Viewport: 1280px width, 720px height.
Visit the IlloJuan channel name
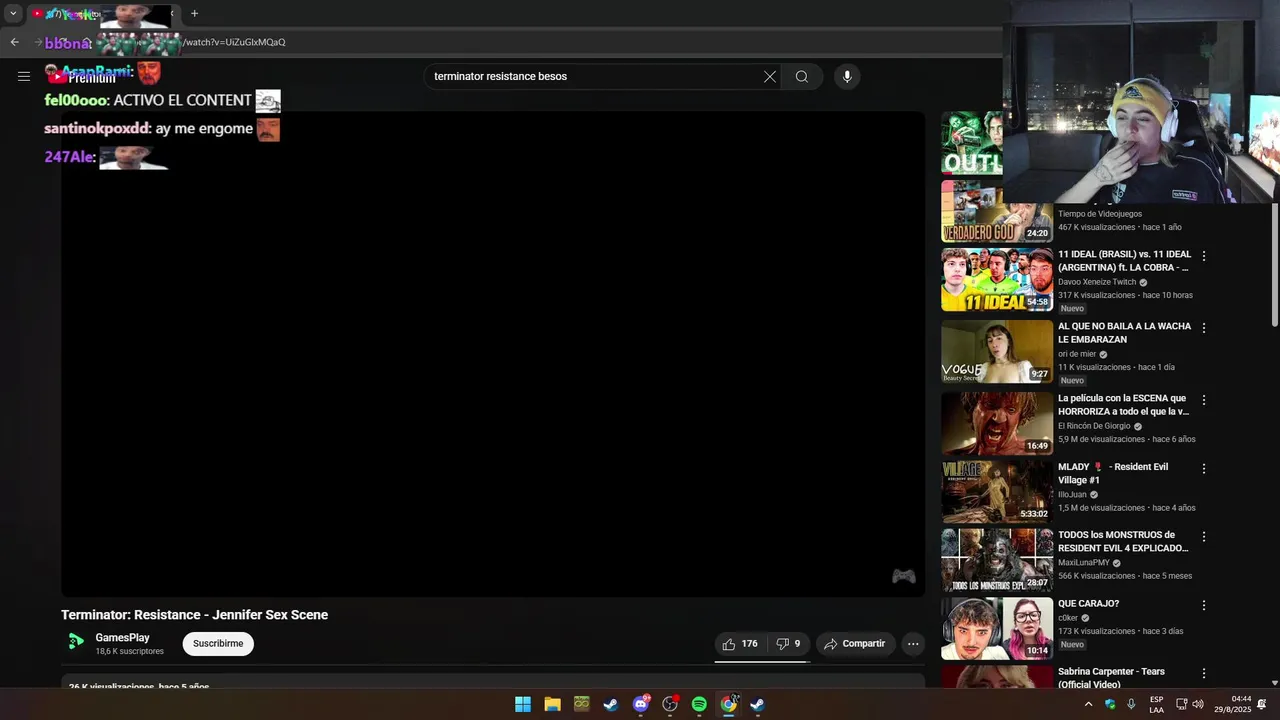point(1072,494)
